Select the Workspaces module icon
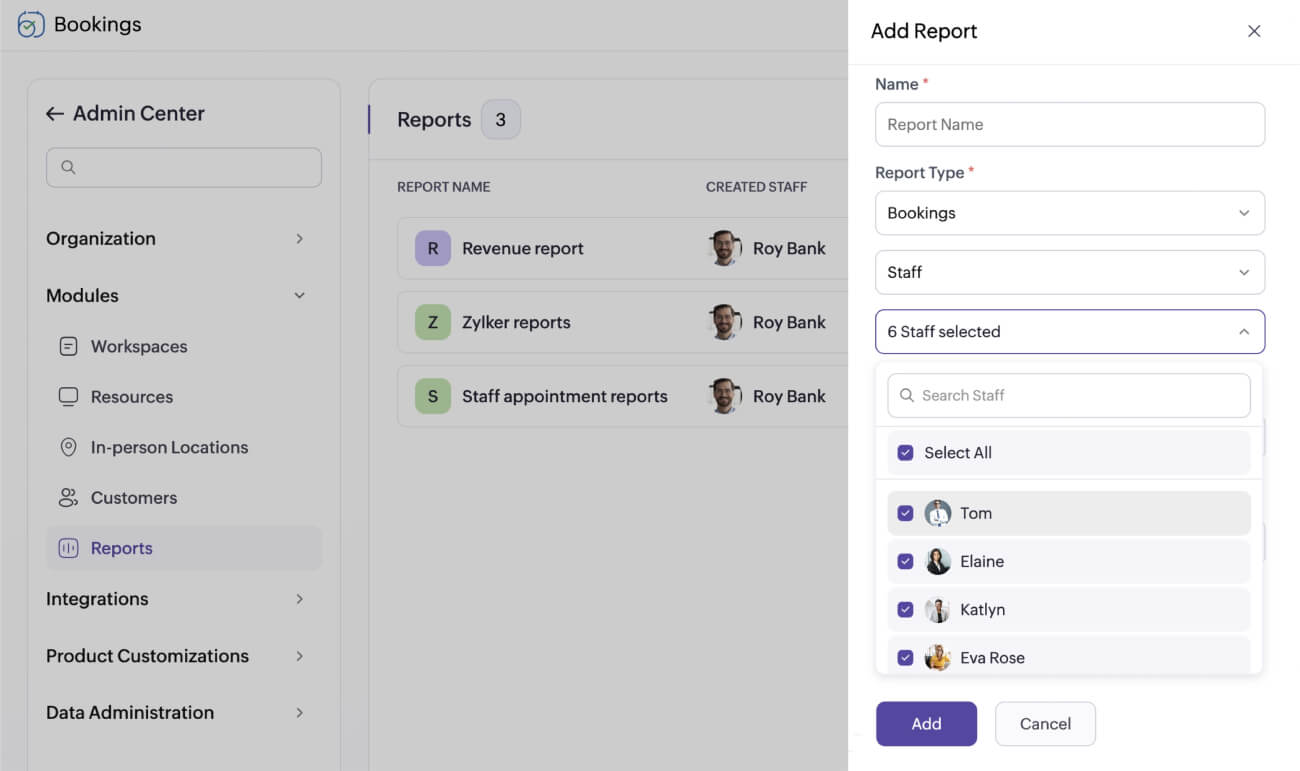Screen dimensions: 1300x771 [x=68, y=346]
